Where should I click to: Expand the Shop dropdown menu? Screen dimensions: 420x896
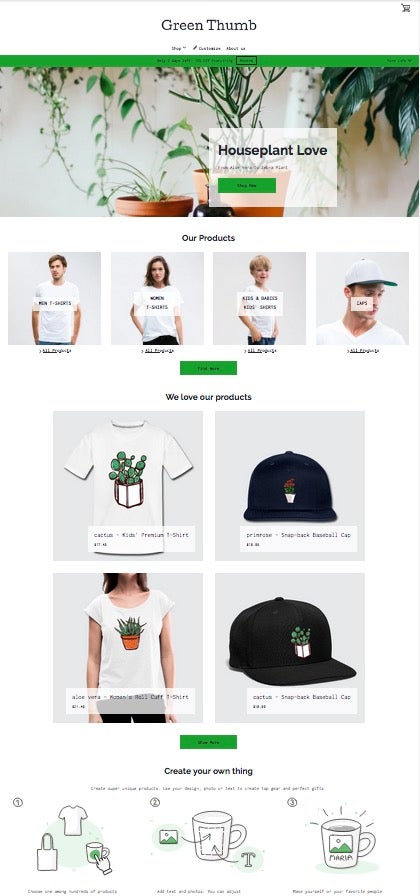tap(179, 48)
